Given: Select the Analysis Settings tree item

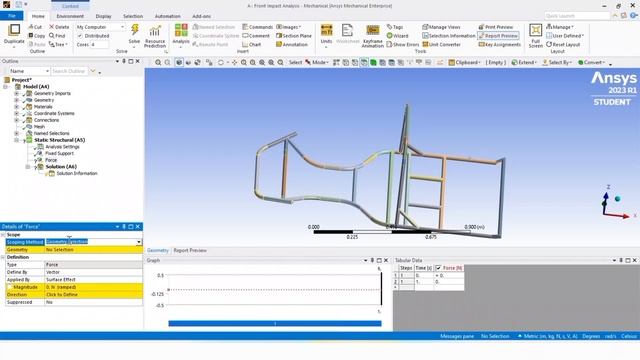Looking at the screenshot, I should 62,147.
